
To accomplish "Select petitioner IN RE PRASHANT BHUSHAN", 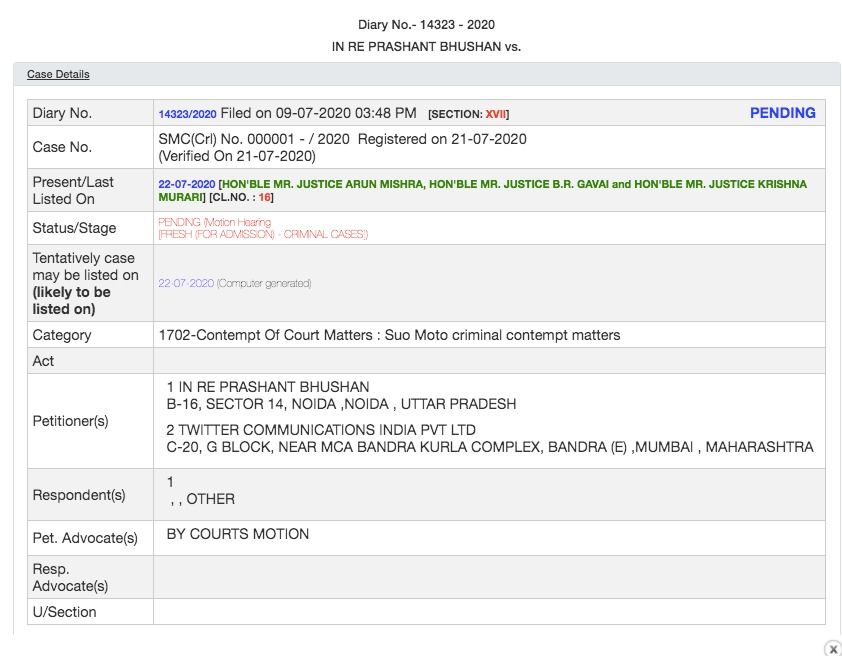I will pos(273,387).
